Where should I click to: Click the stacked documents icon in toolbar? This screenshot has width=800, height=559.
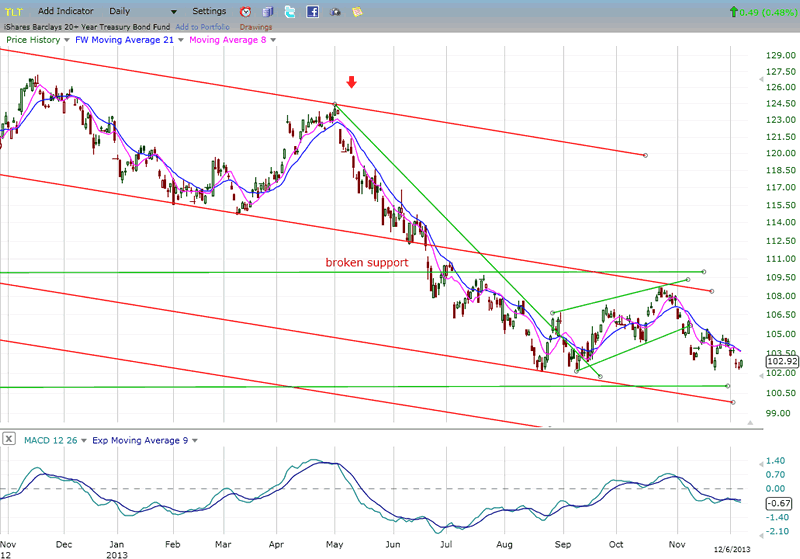click(267, 11)
